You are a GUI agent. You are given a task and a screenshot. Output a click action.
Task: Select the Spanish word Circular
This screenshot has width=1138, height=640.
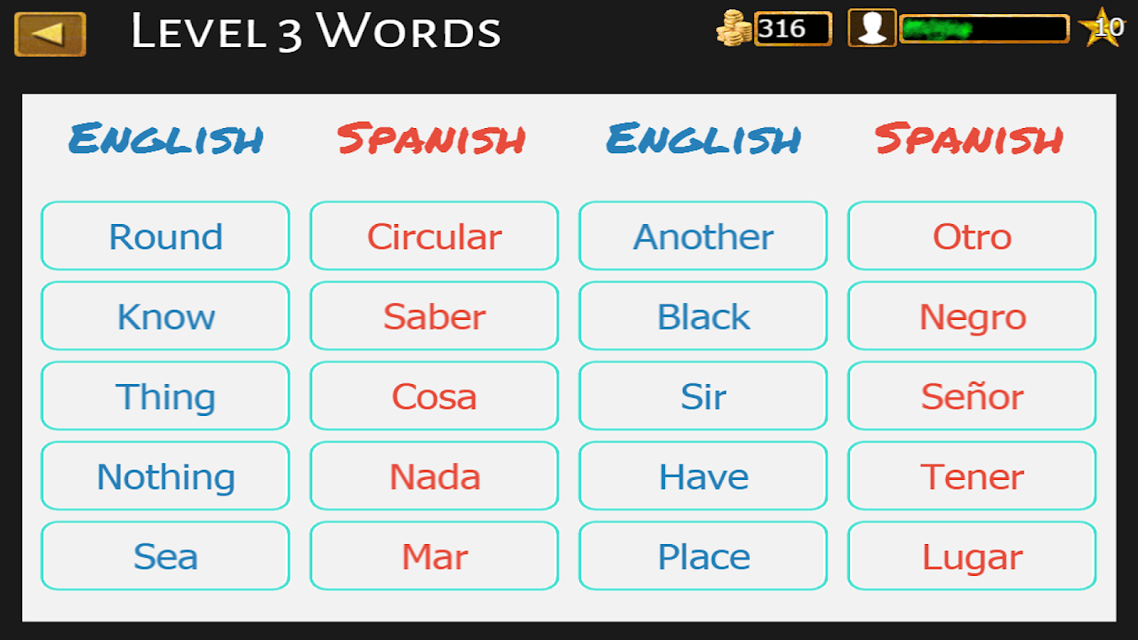click(x=434, y=236)
